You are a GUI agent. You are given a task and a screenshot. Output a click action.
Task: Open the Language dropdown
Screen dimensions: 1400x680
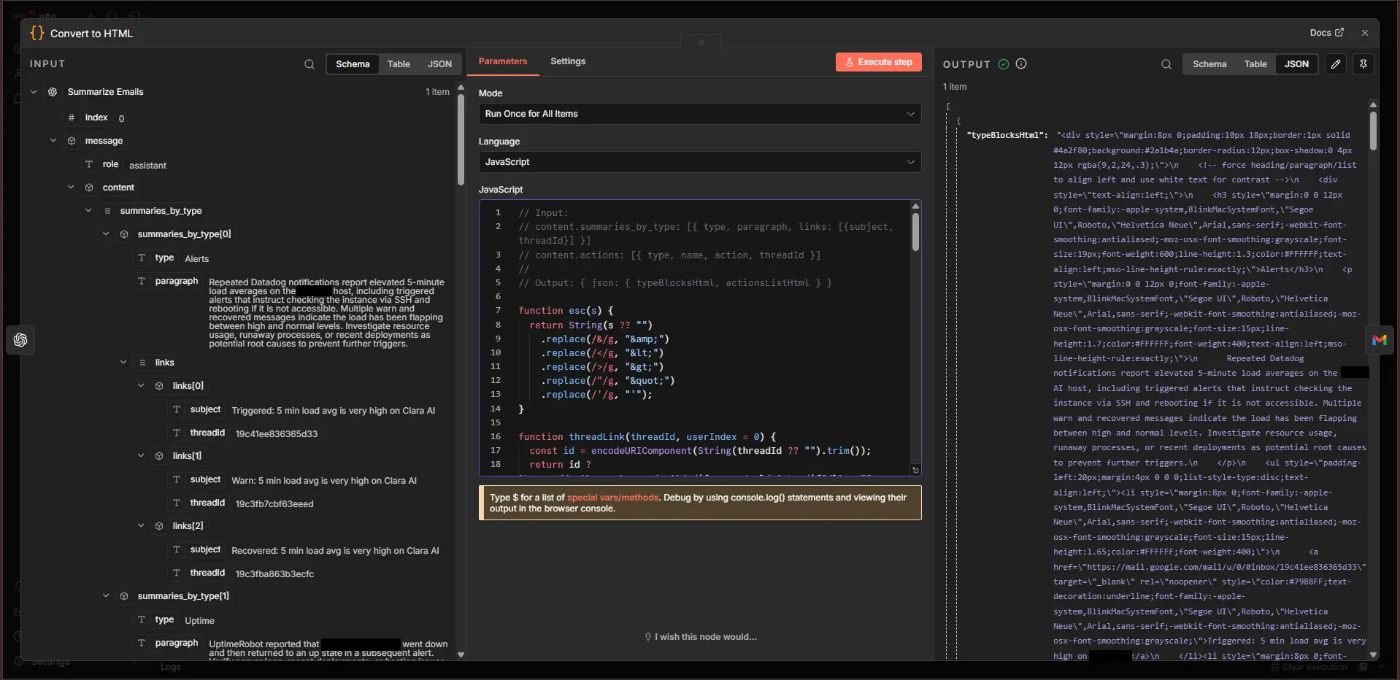click(699, 162)
